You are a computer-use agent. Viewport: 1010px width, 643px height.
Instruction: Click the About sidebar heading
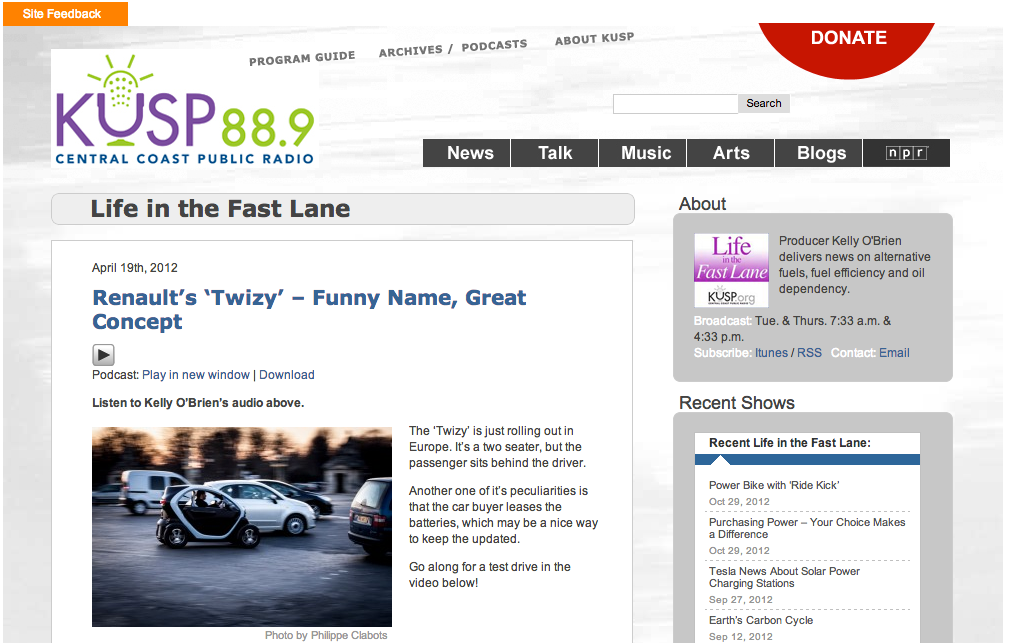[702, 204]
